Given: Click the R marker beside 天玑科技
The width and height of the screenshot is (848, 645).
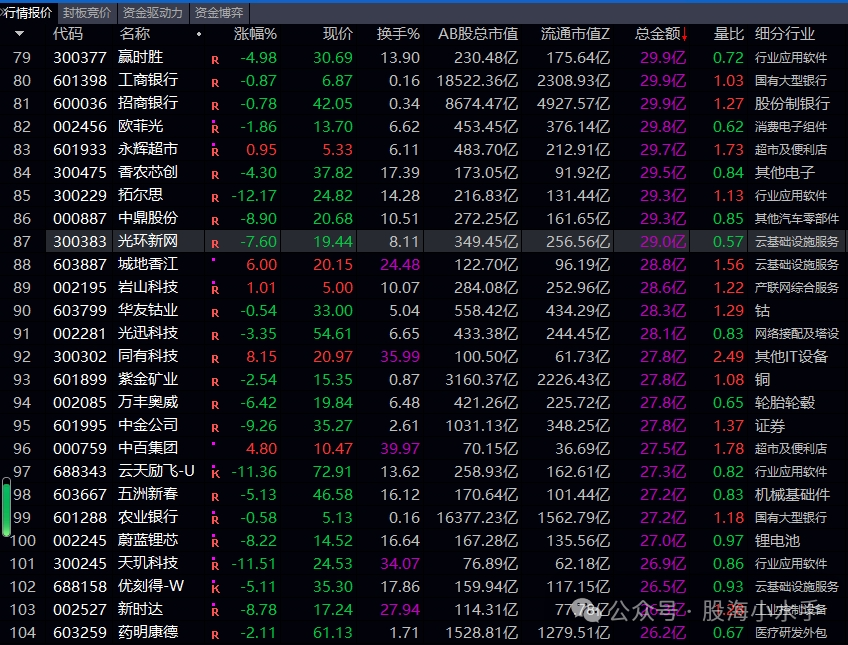Looking at the screenshot, I should [x=215, y=564].
